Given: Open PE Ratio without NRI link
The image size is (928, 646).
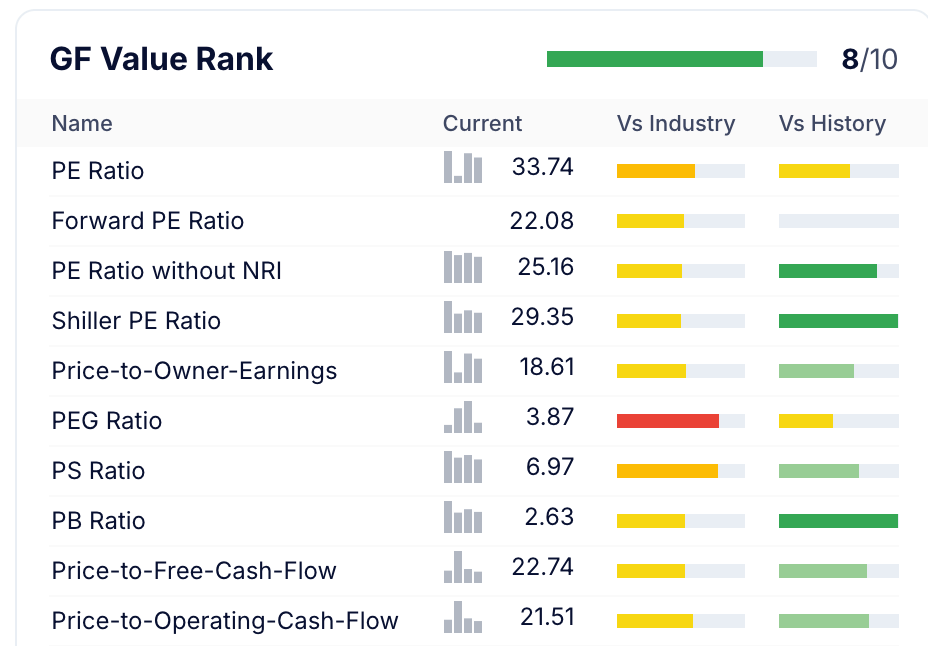Looking at the screenshot, I should click(166, 271).
